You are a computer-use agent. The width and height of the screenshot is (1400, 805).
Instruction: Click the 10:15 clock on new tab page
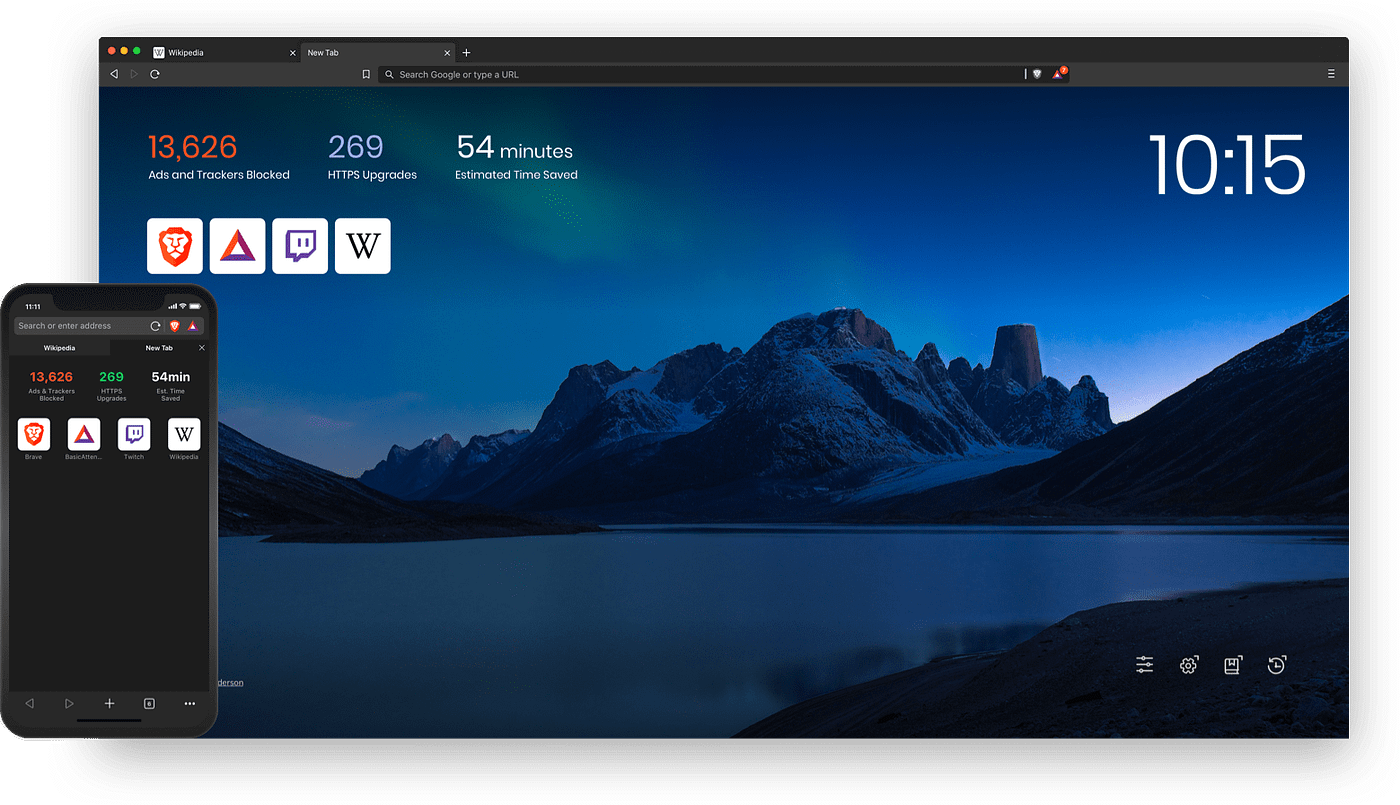pyautogui.click(x=1227, y=165)
